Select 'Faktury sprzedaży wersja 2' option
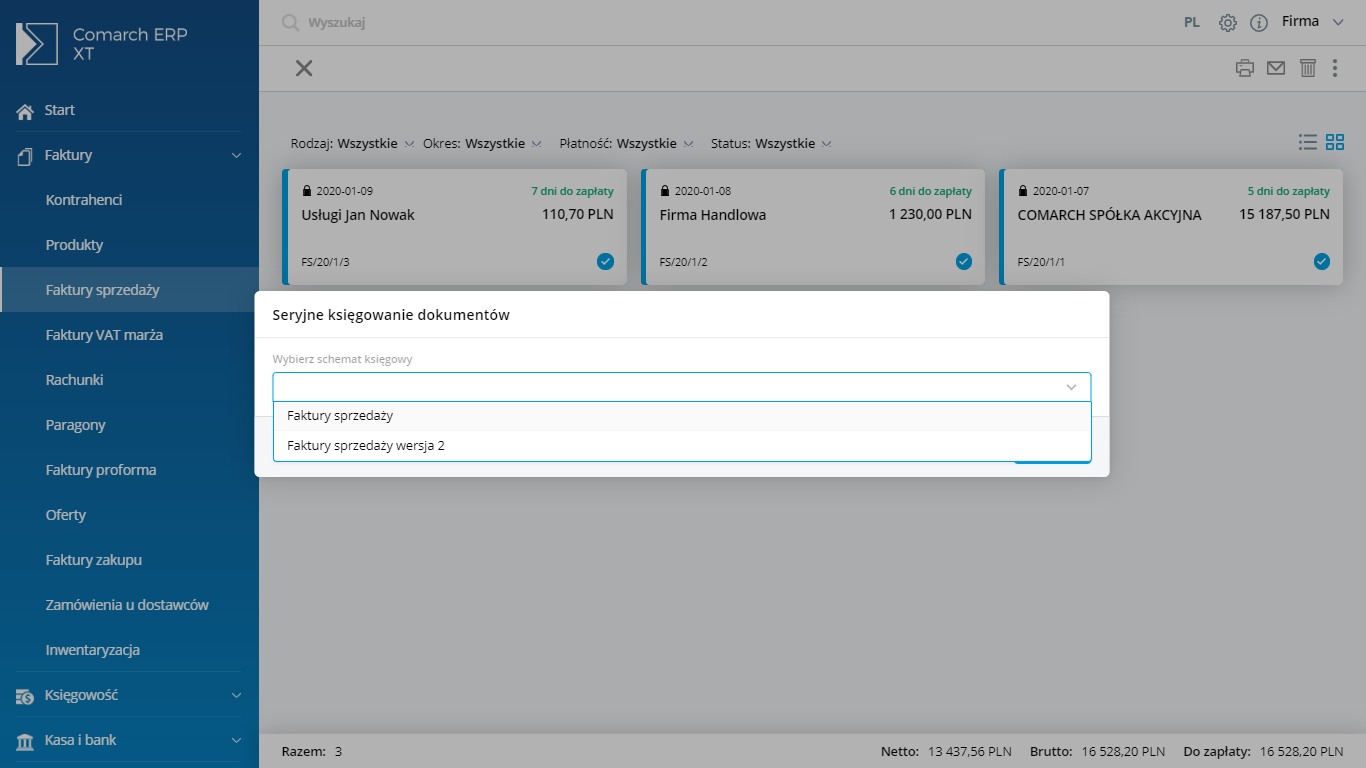 point(682,446)
